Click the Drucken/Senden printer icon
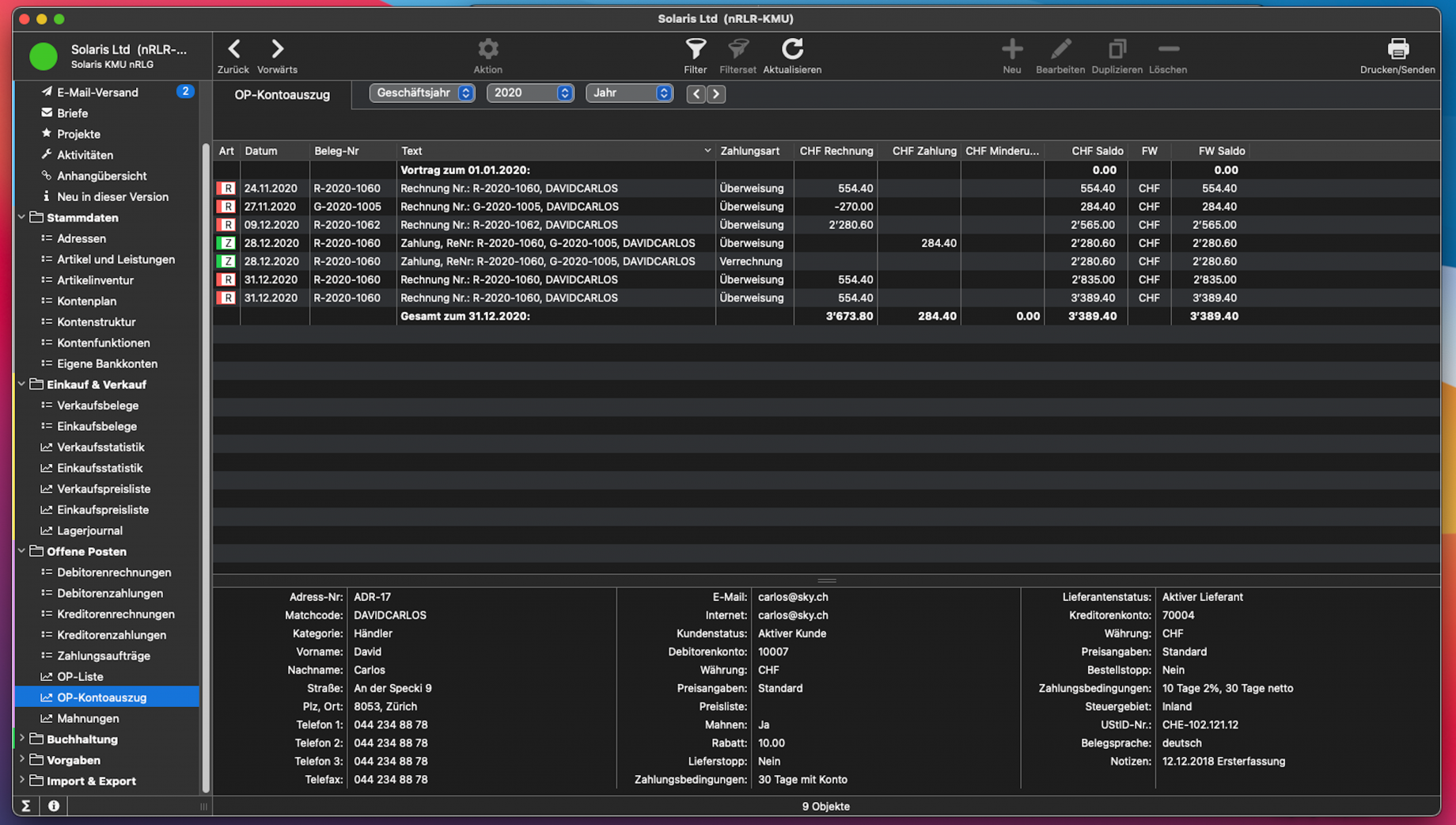This screenshot has width=1456, height=825. pos(1397,50)
